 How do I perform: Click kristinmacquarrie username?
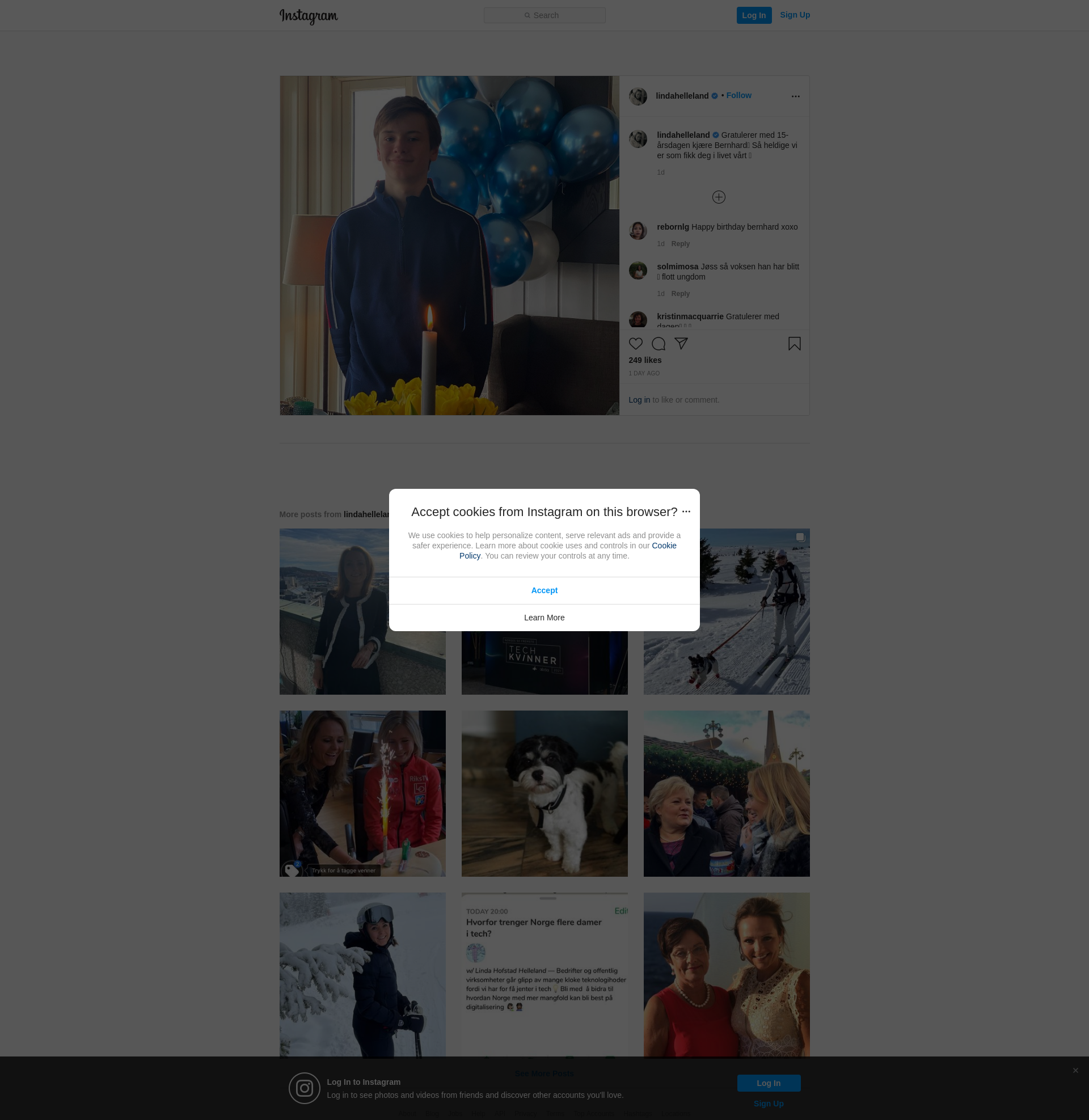point(690,317)
